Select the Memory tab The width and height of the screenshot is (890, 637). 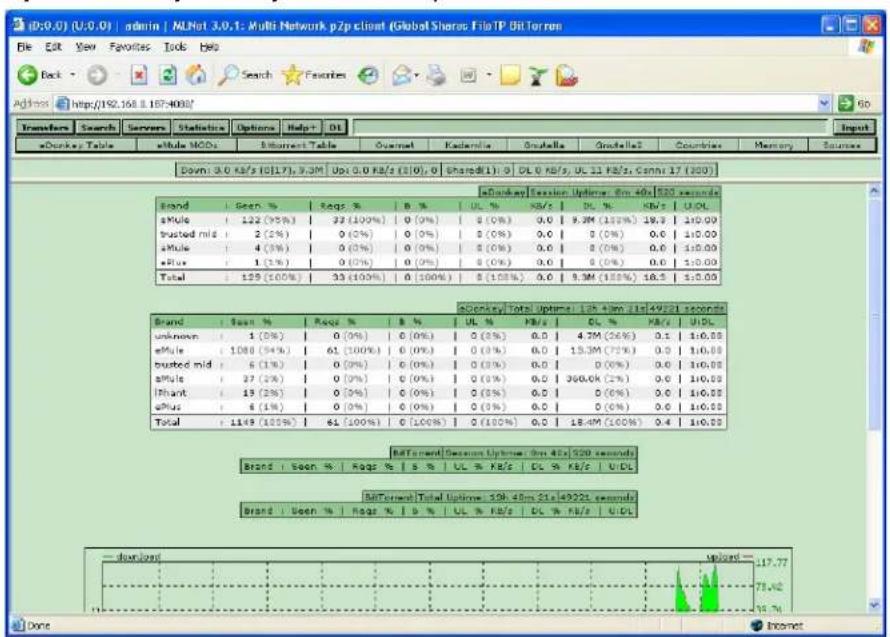773,145
